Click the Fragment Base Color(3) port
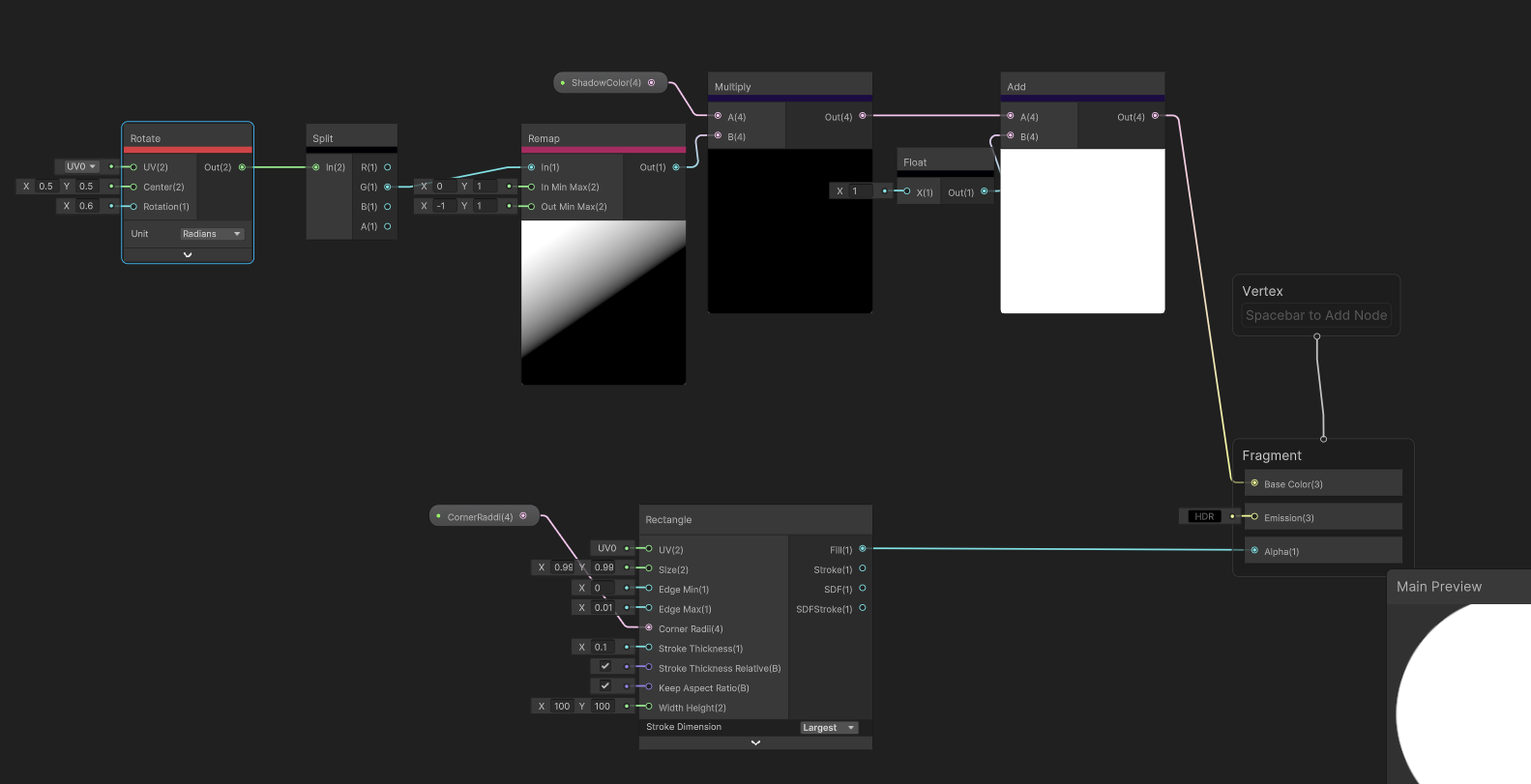The image size is (1531, 784). tap(1254, 483)
